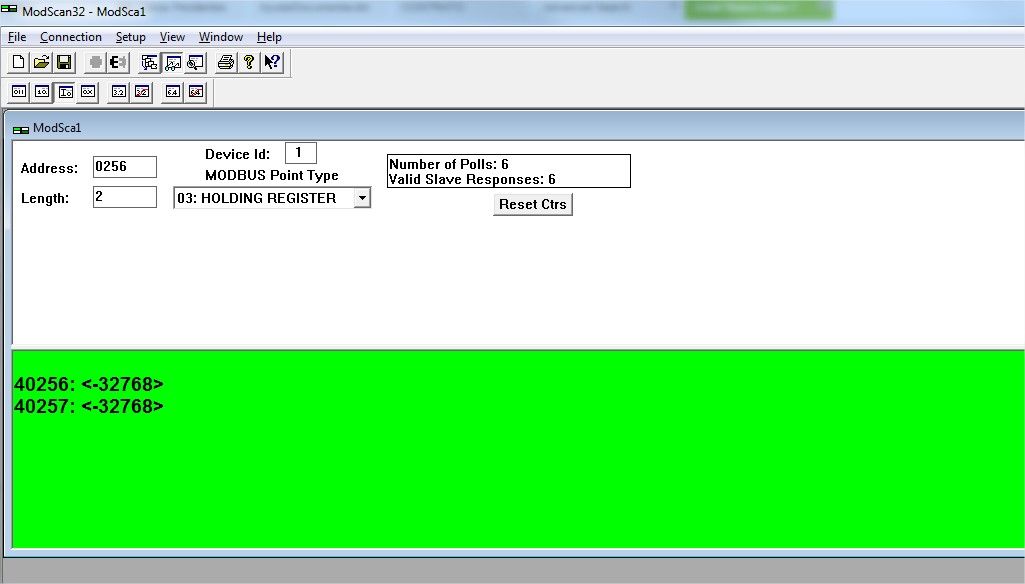Image resolution: width=1025 pixels, height=584 pixels.
Task: Select register 40256 value row
Action: [89, 384]
